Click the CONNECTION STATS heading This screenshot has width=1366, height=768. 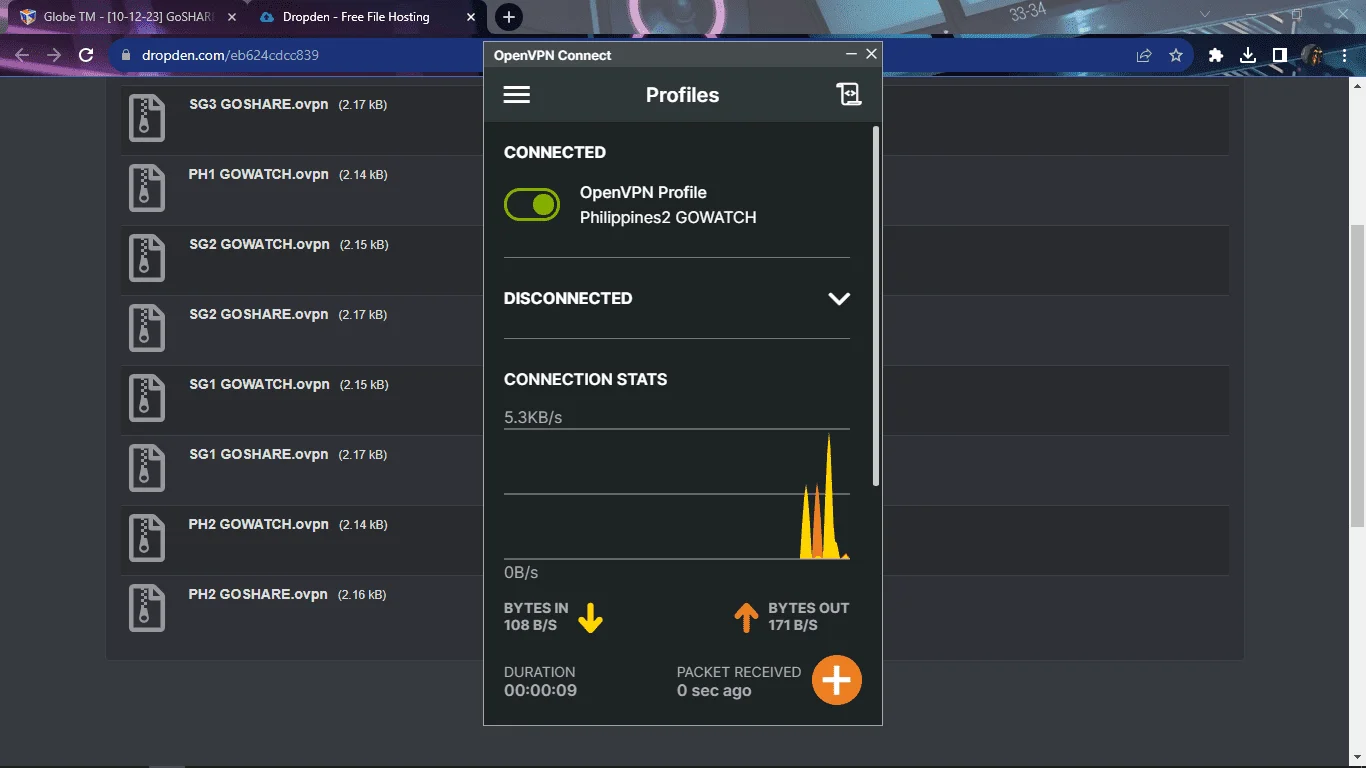tap(585, 379)
